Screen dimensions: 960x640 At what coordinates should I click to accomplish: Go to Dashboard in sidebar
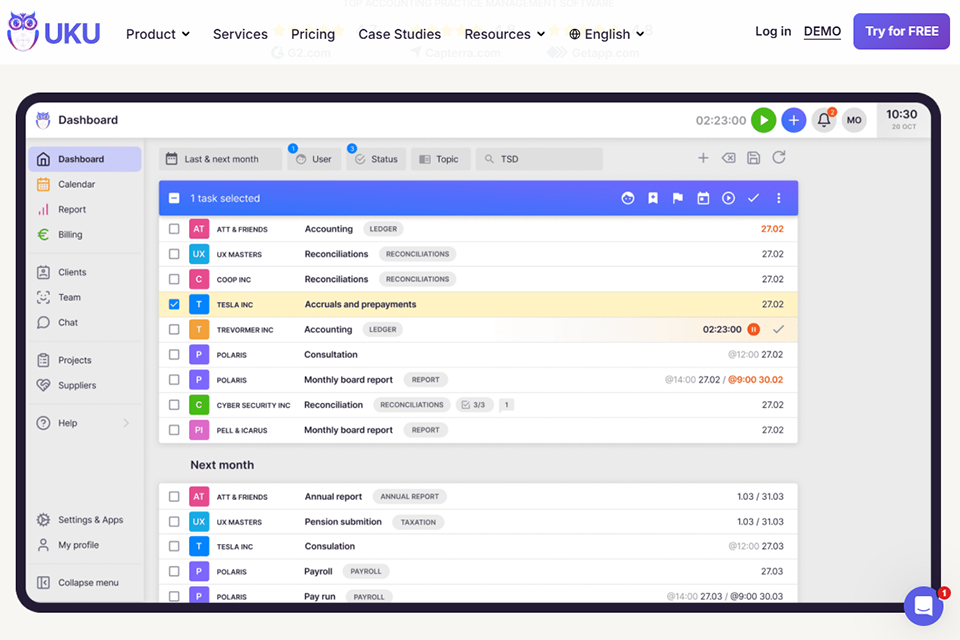point(85,159)
